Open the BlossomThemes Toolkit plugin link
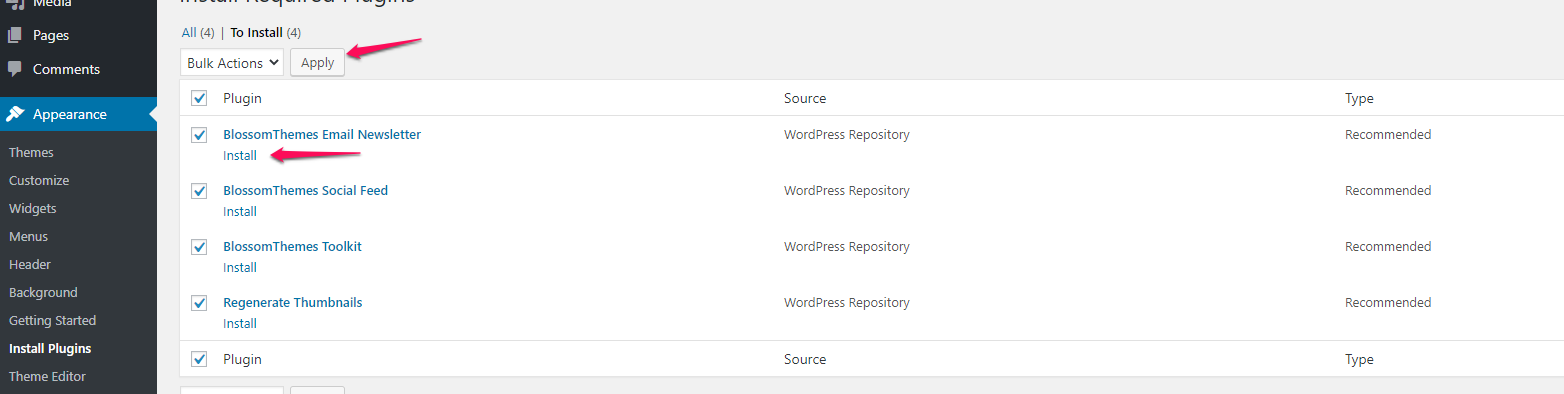1564x394 pixels. click(x=293, y=247)
